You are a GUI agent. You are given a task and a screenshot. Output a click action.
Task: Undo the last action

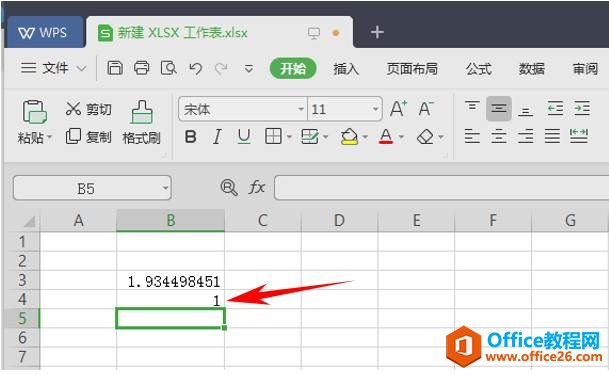point(195,69)
